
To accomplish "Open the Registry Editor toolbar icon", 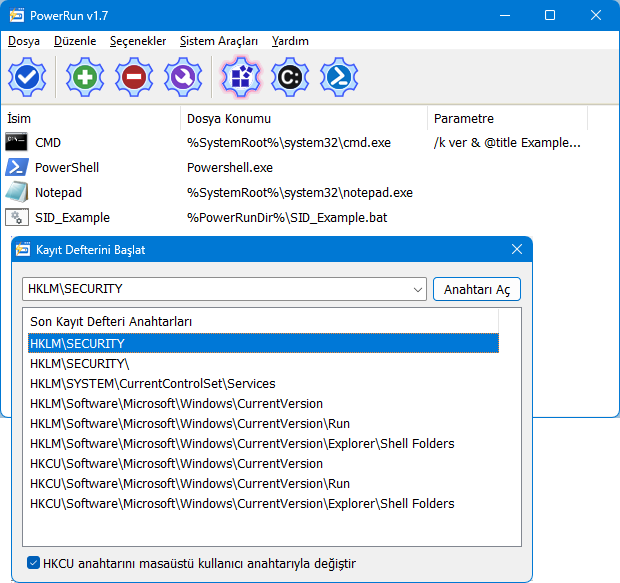I will click(x=241, y=77).
